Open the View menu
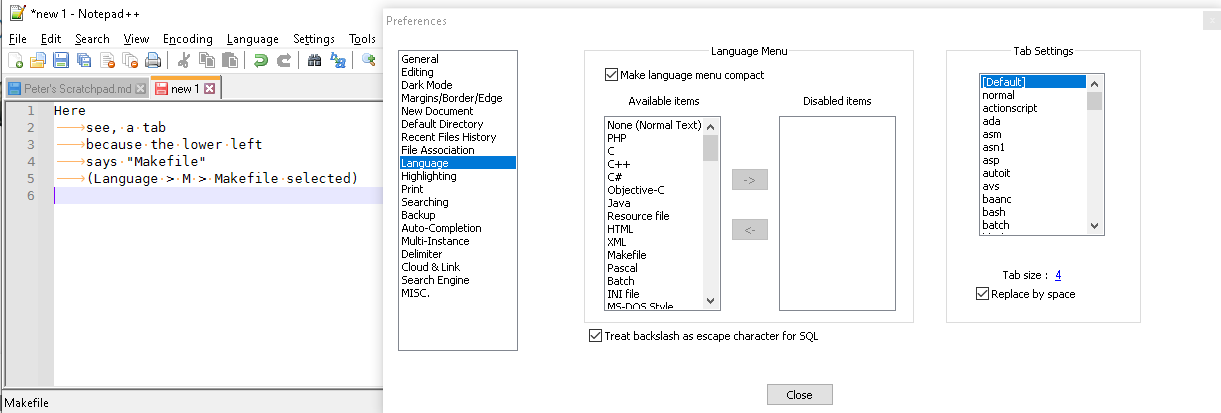 (x=137, y=39)
